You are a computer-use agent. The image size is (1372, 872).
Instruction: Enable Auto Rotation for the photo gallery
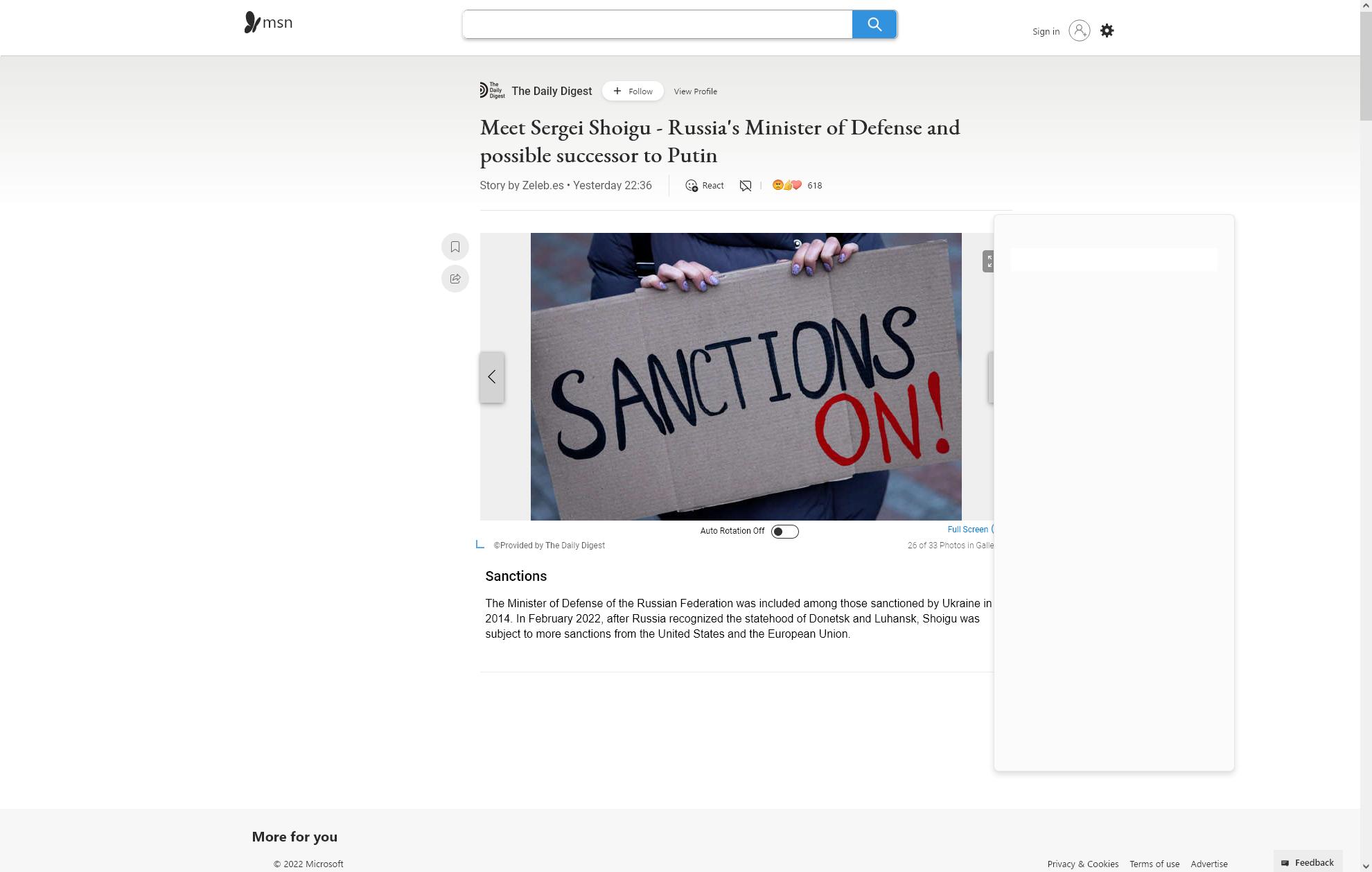tap(784, 531)
